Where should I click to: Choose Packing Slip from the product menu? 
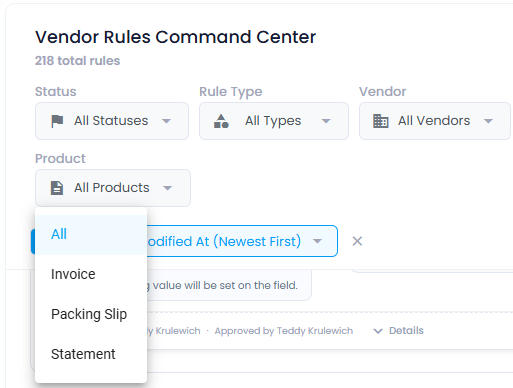click(91, 314)
